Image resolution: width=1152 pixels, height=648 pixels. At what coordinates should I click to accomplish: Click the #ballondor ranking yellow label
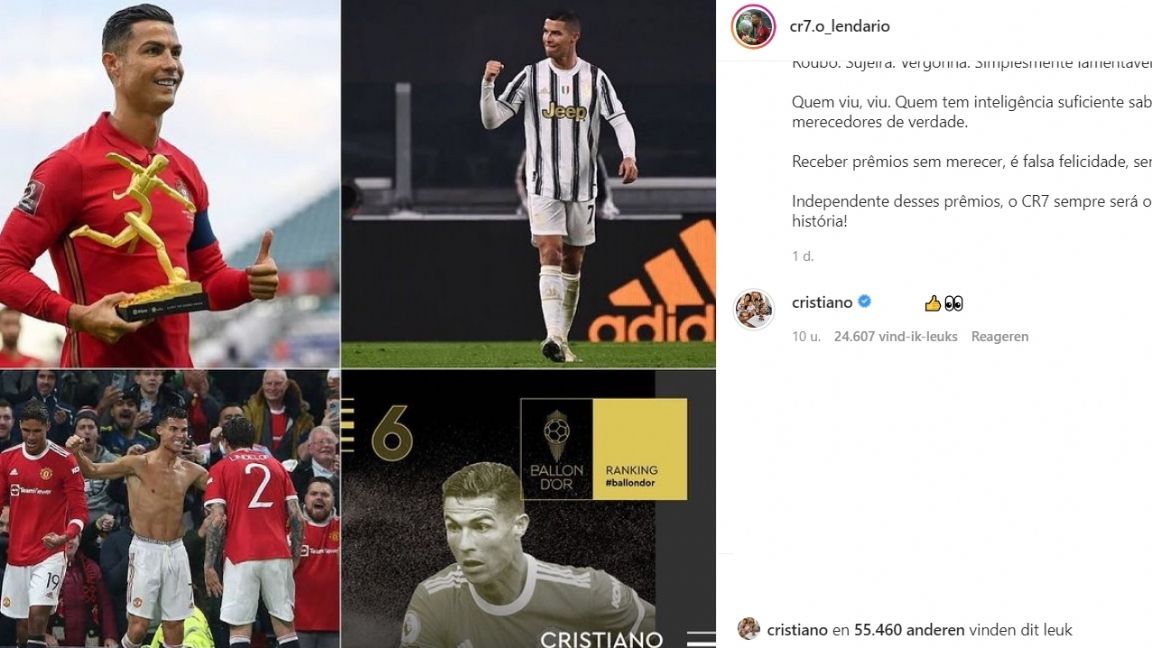[639, 449]
